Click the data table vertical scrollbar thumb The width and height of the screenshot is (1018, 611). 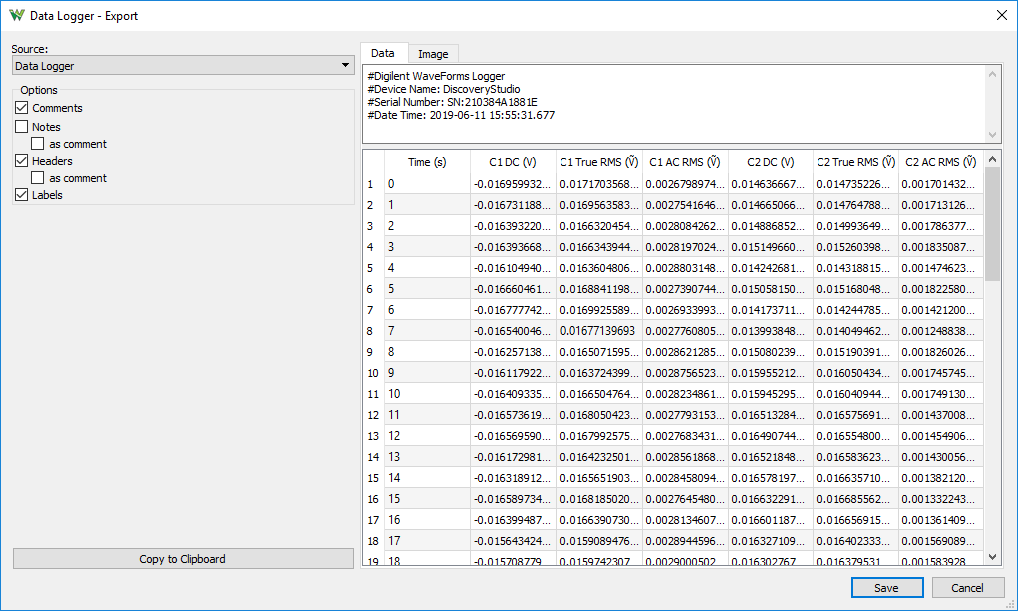[x=992, y=224]
